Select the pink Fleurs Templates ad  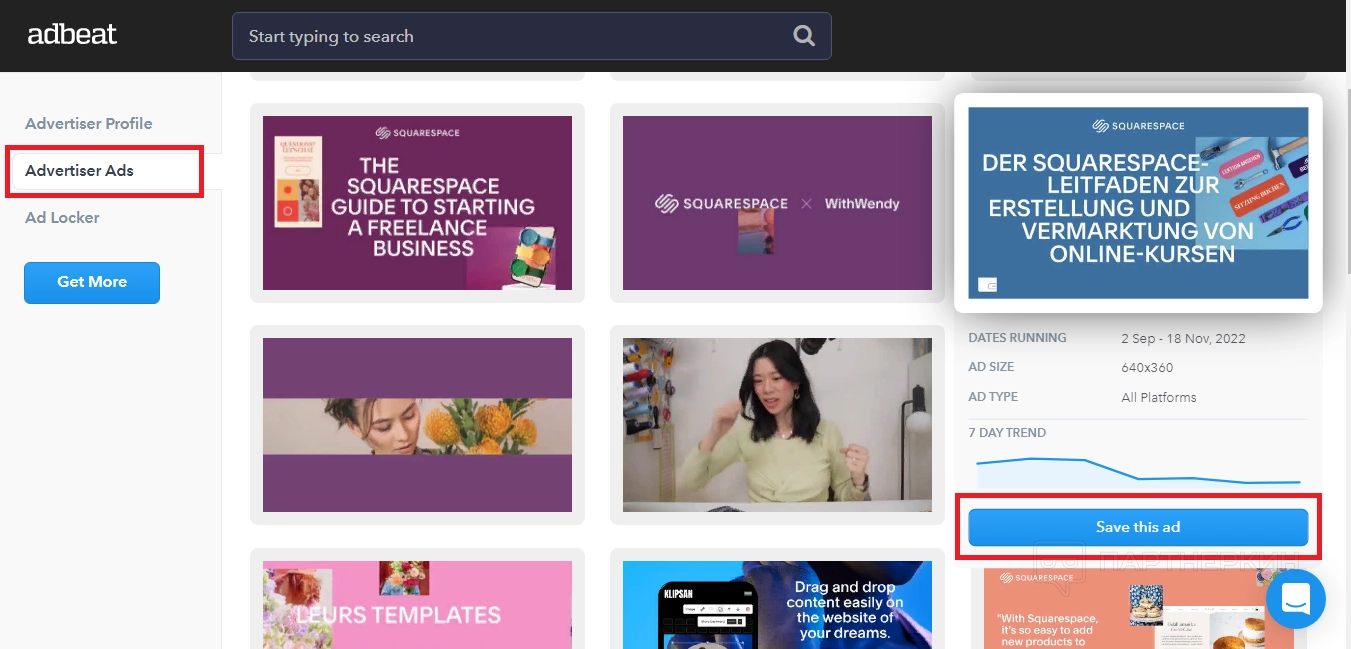[417, 605]
